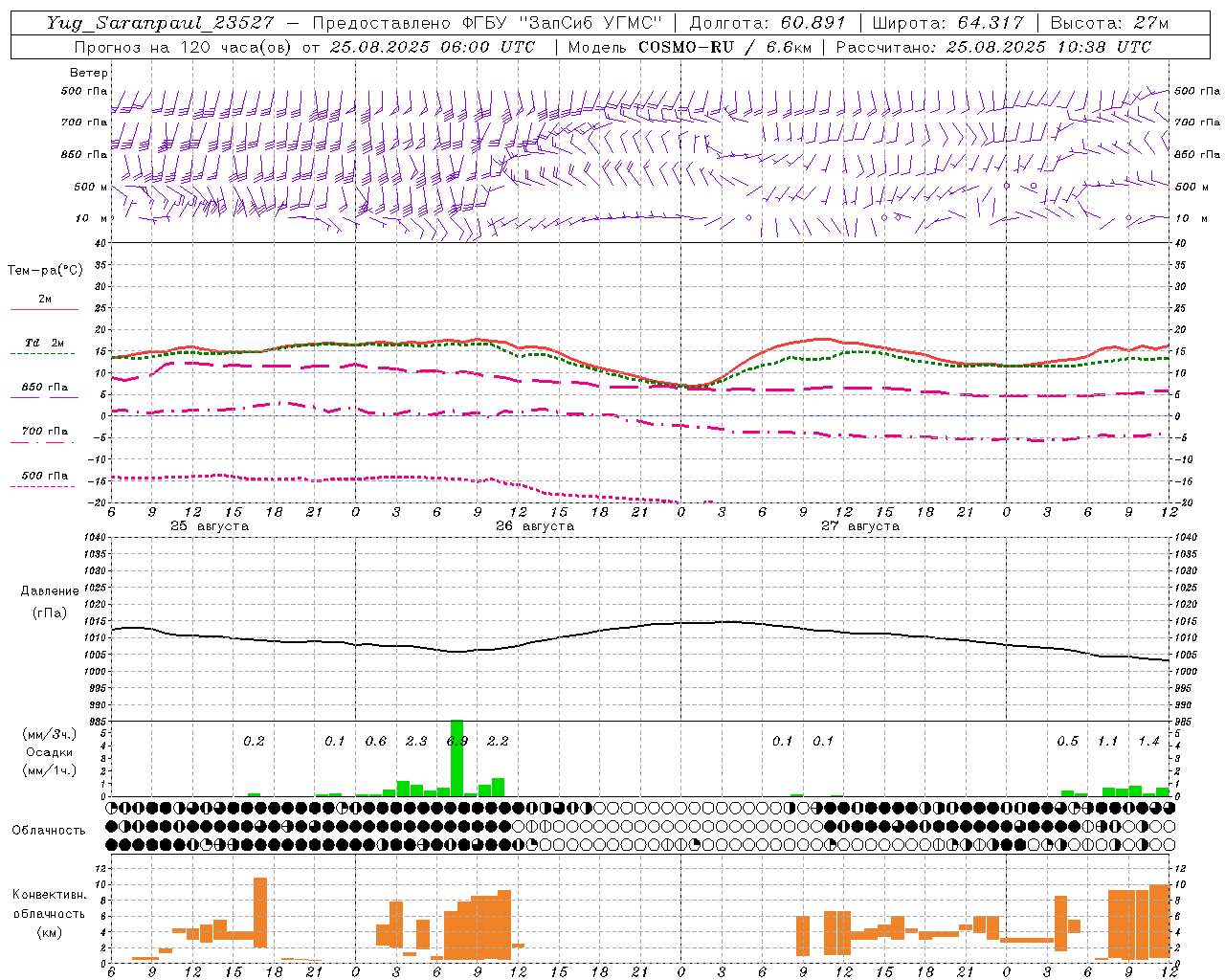Image resolution: width=1225 pixels, height=980 pixels.
Task: Click the precipitation total 2.3
Action: coord(416,741)
